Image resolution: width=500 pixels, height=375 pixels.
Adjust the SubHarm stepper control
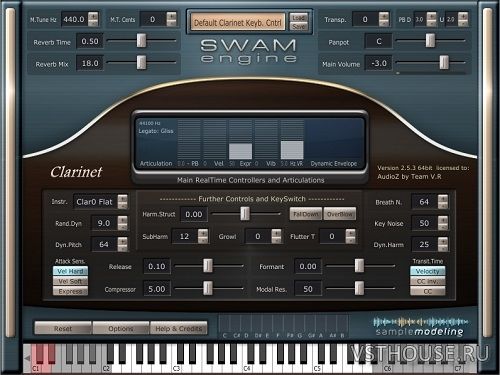[203, 236]
